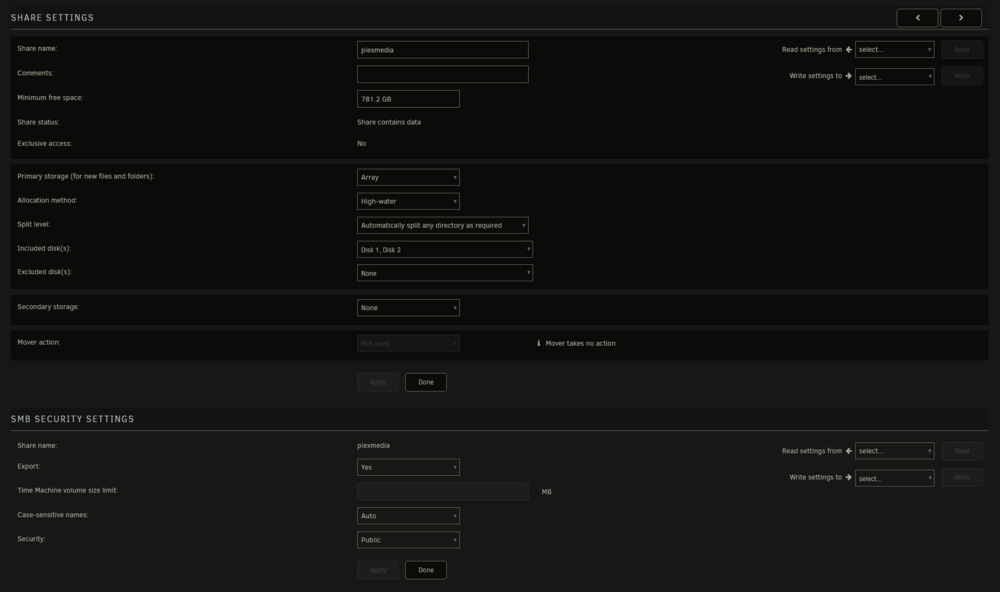Open SMB Security Read settings from select dropdown
This screenshot has width=1000, height=592.
[894, 450]
